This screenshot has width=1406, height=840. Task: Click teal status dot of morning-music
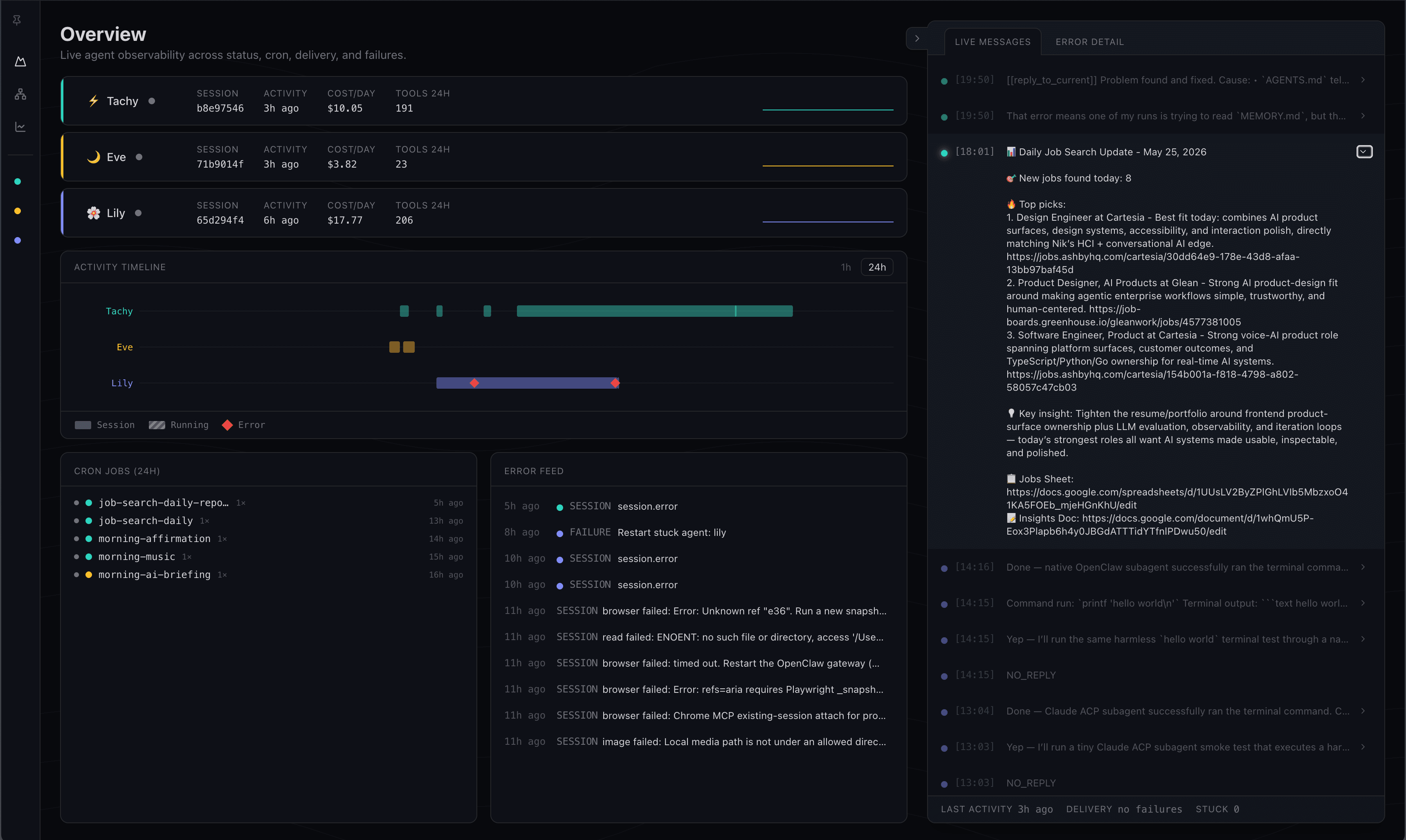89,557
